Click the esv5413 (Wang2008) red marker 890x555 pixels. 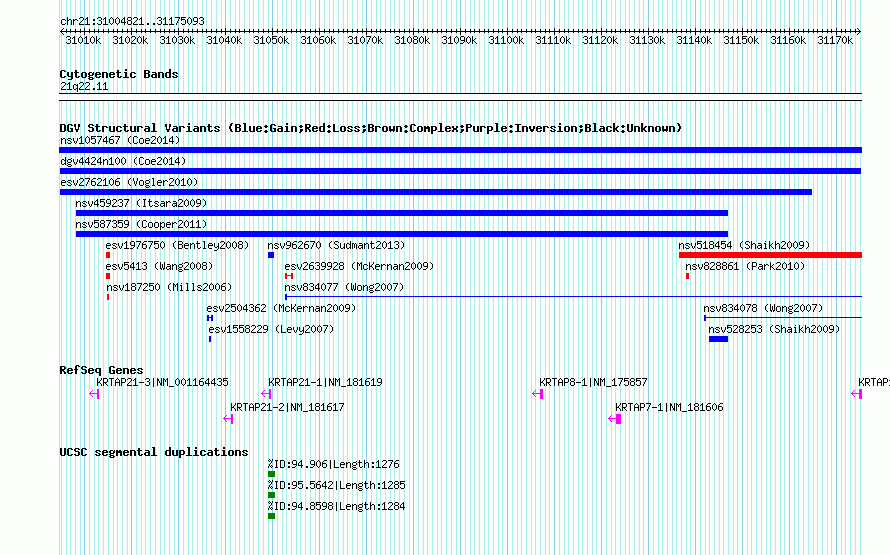pyautogui.click(x=108, y=276)
